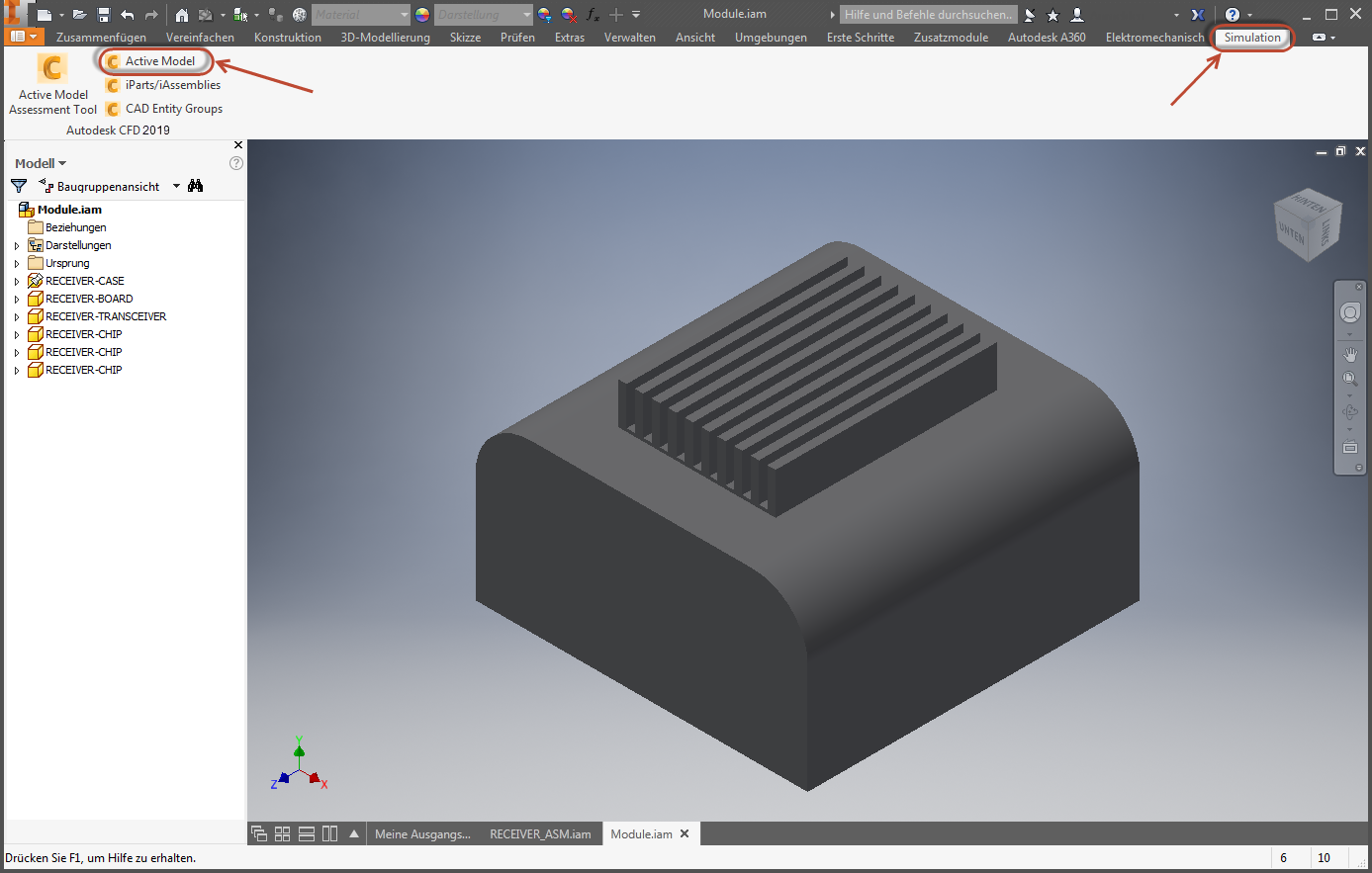Viewport: 1372px width, 873px height.
Task: Click CAD Entity Groups button
Action: [x=164, y=109]
